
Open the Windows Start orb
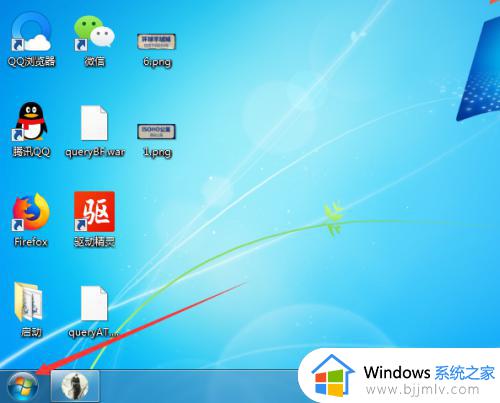23,387
